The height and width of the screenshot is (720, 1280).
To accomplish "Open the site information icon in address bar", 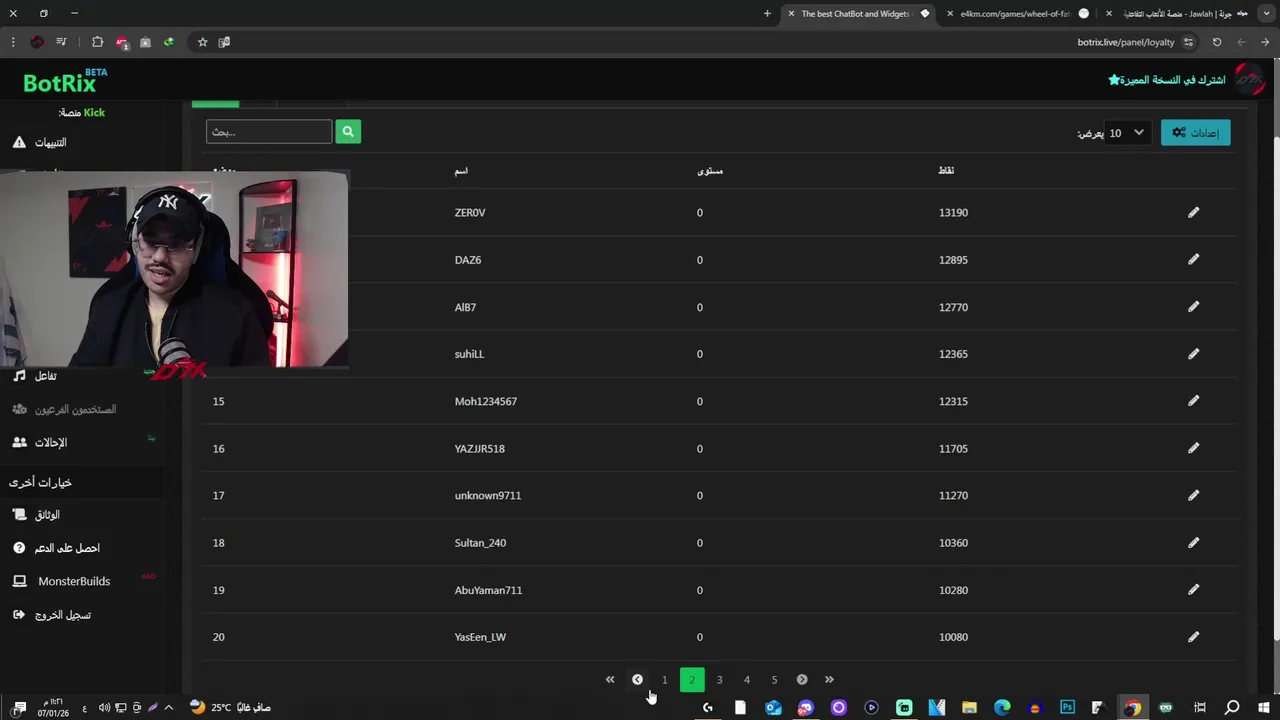I will (1188, 42).
